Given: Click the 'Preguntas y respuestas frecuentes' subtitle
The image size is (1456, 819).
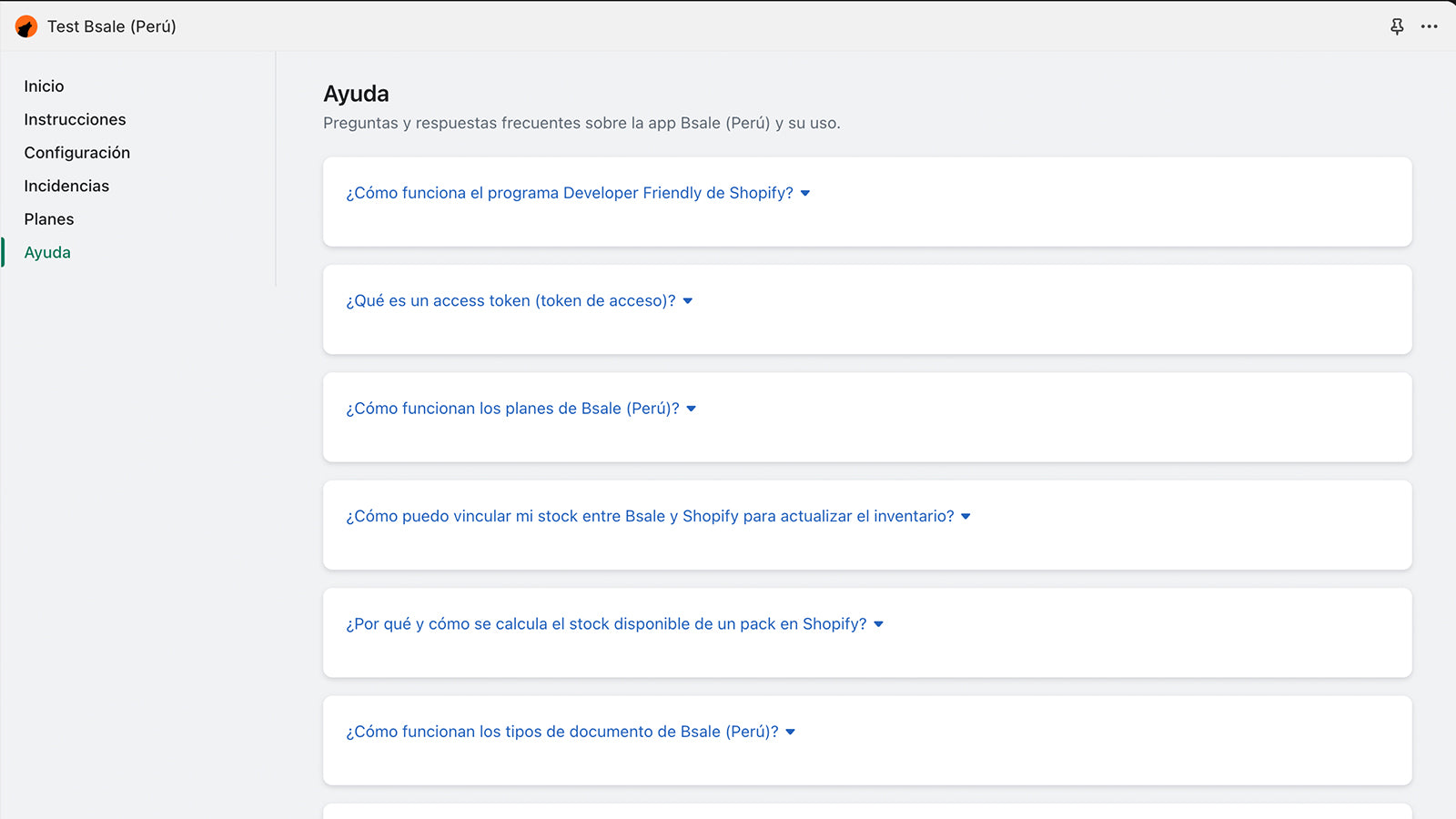Looking at the screenshot, I should (581, 123).
